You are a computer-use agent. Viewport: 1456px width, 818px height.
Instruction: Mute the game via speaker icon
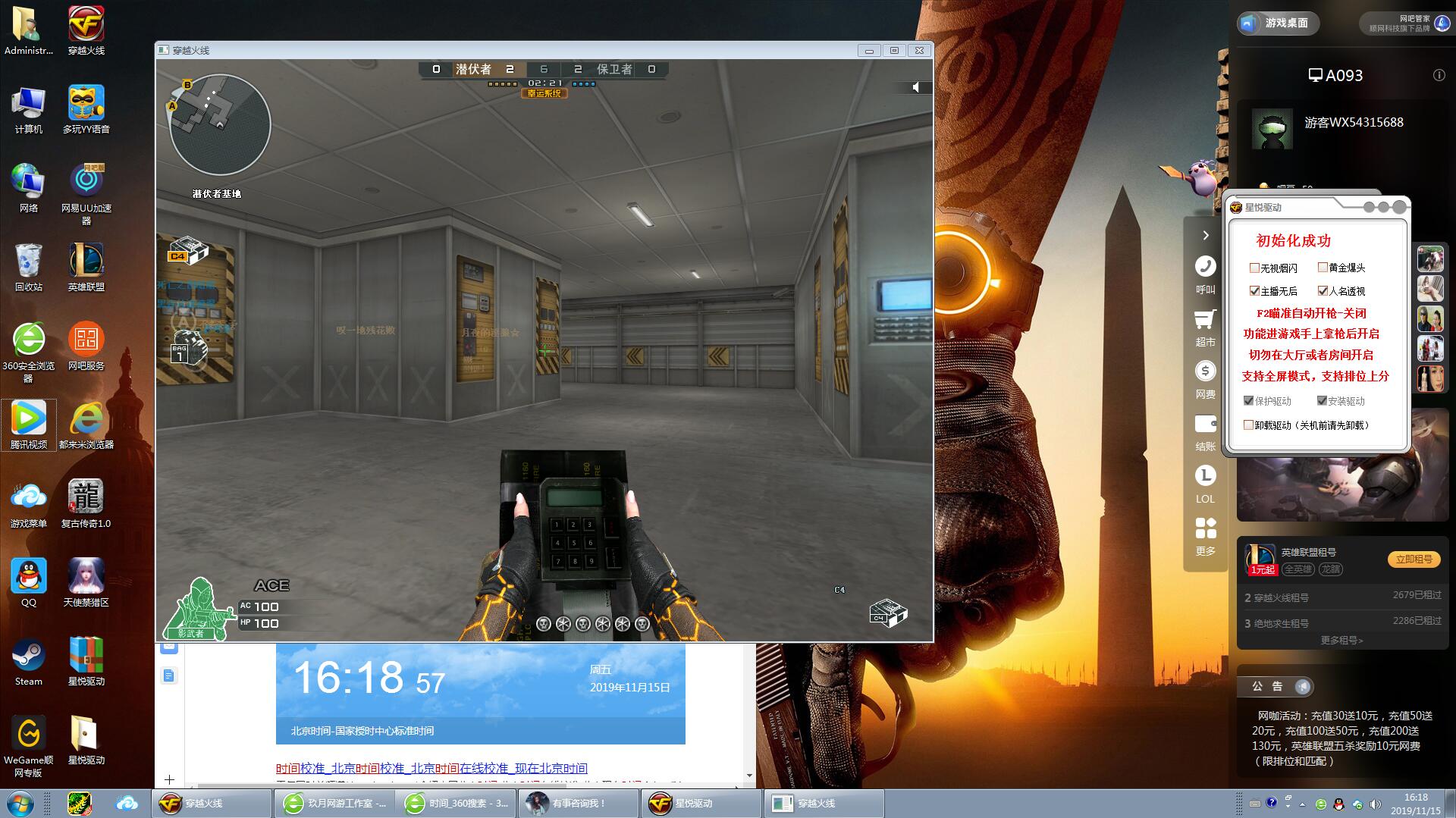(x=915, y=87)
